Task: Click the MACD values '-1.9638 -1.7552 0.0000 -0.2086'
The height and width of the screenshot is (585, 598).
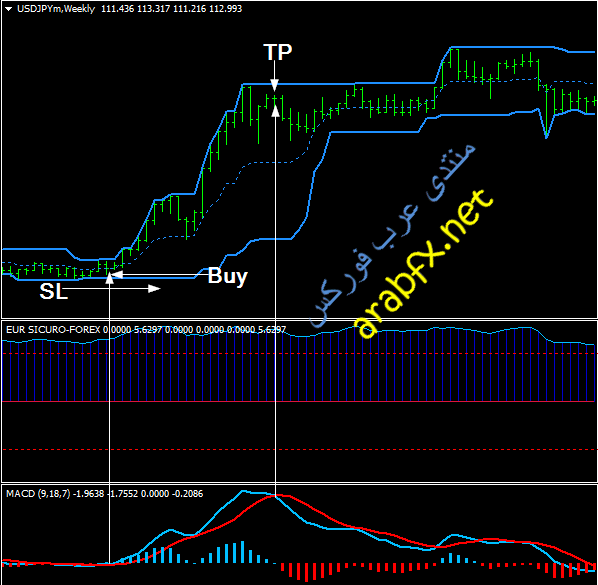Action: pos(138,493)
